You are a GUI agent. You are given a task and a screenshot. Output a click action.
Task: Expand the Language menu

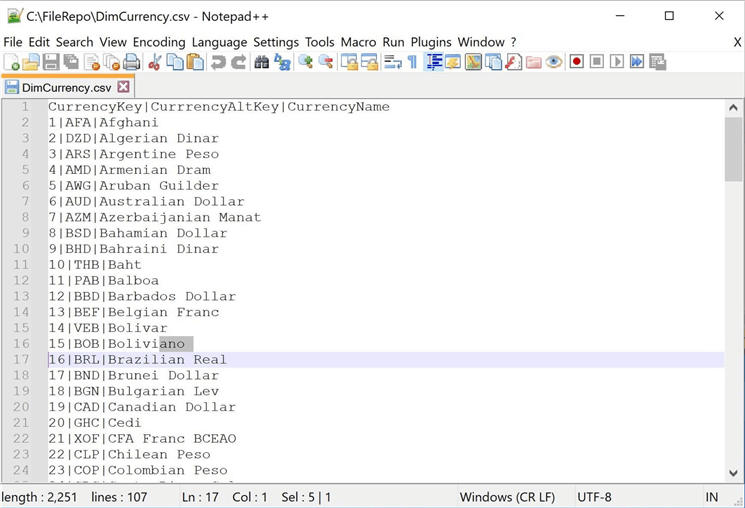tap(219, 42)
